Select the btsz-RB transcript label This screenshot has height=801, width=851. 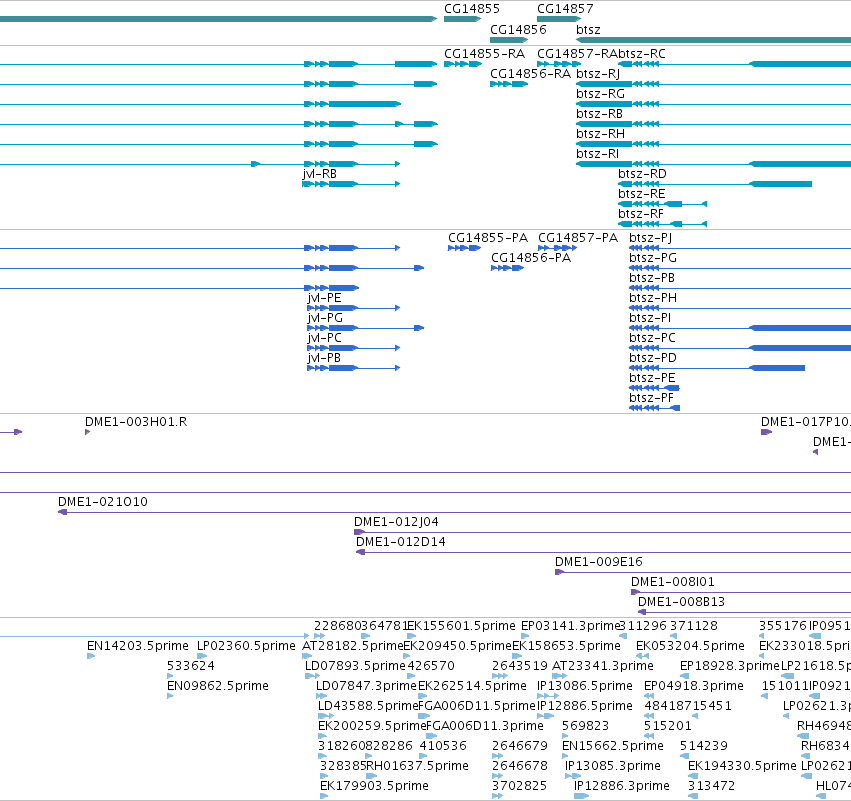599,114
